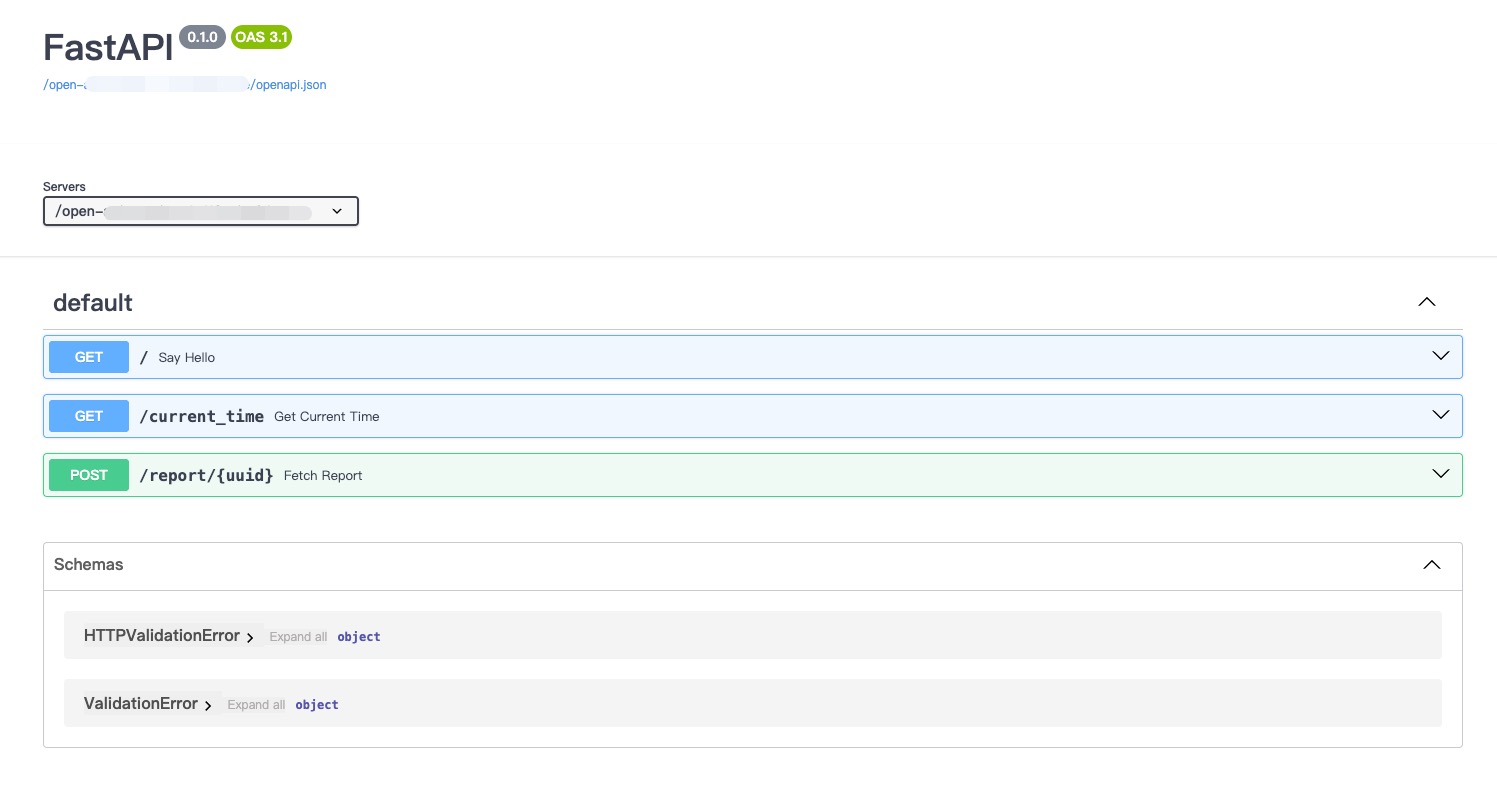
Task: Click the root / path of Say Hello
Action: pyautogui.click(x=144, y=357)
